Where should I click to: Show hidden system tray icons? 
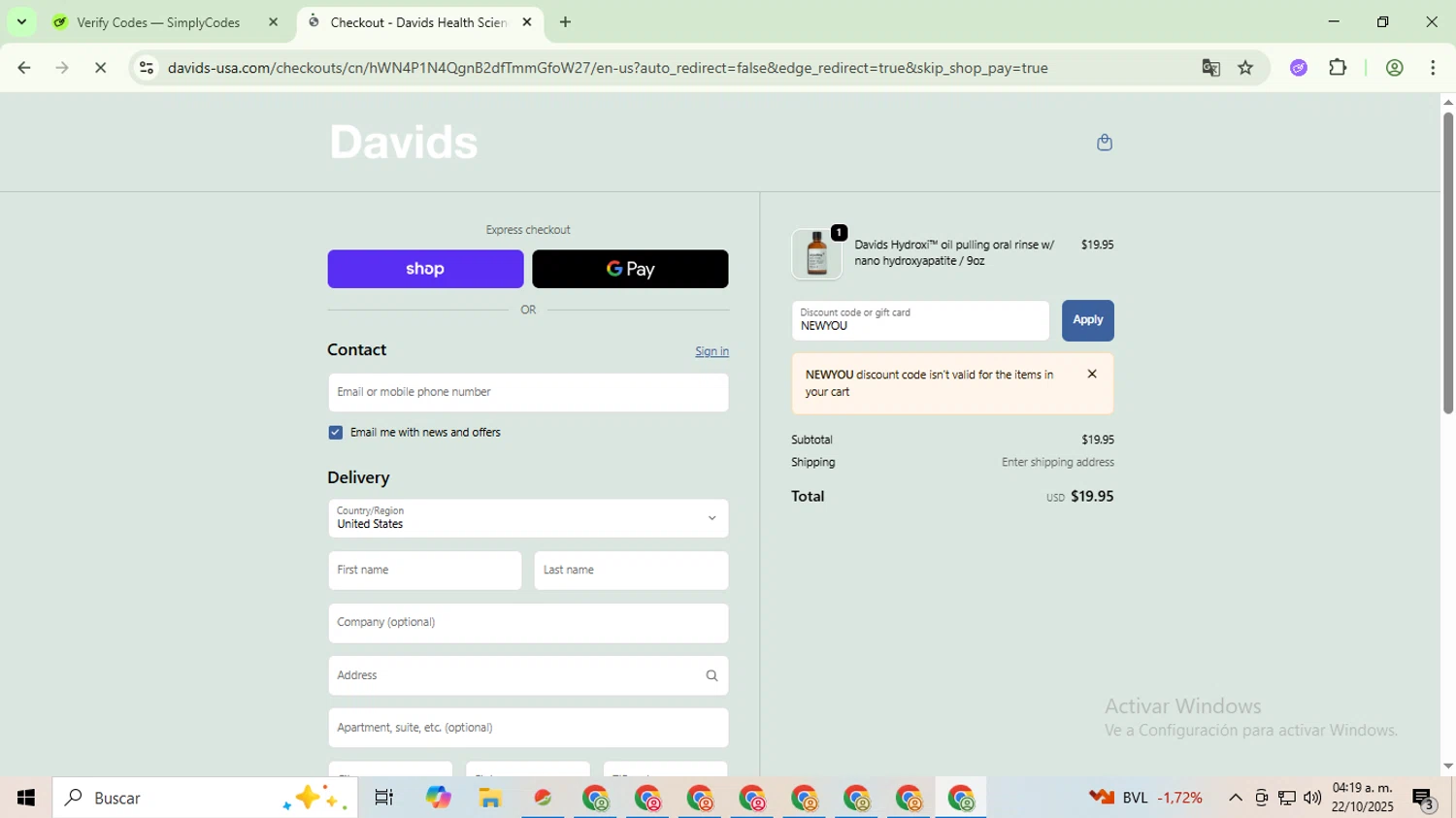(1235, 798)
